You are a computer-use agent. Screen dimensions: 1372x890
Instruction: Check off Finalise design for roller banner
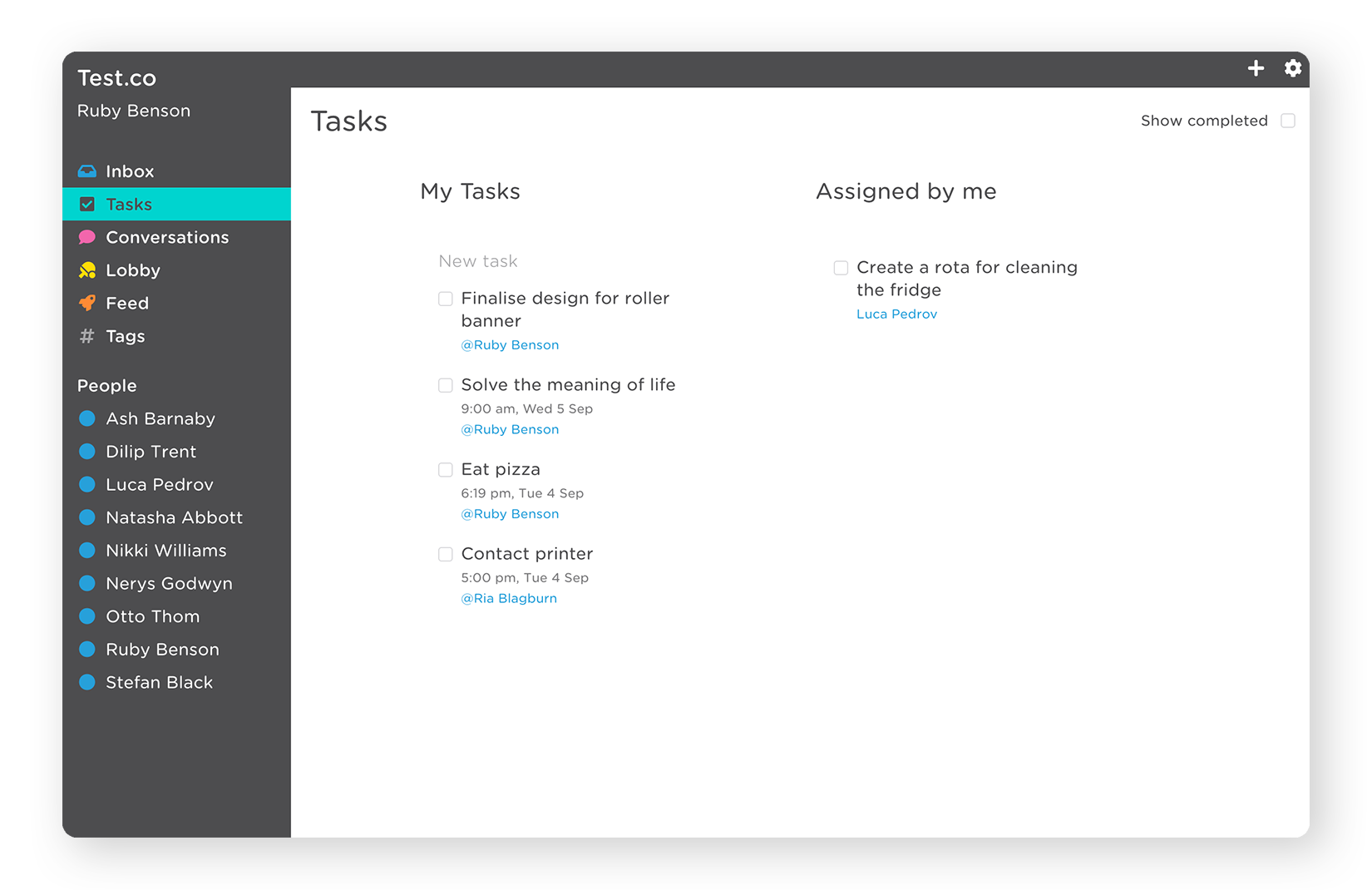(x=446, y=299)
